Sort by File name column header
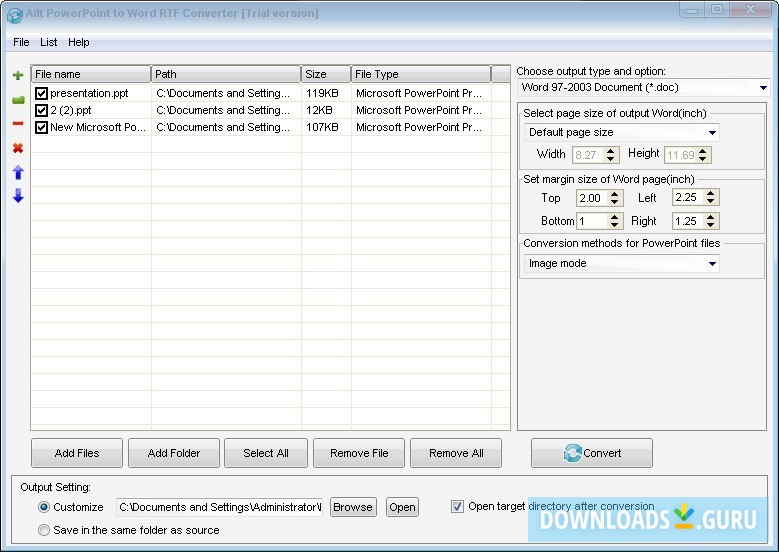The image size is (779, 552). (91, 74)
